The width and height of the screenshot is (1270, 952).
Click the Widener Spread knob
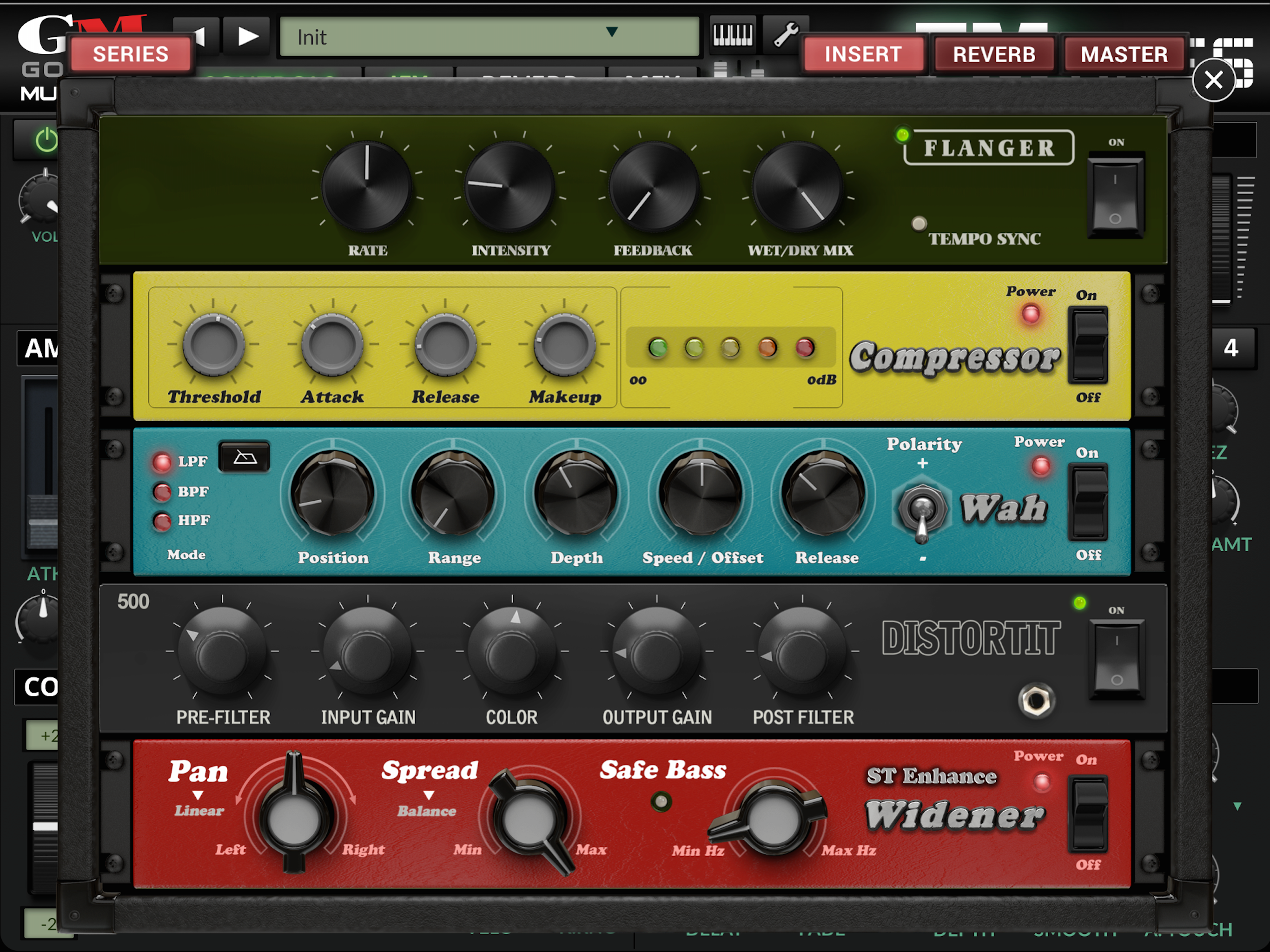coord(529,820)
